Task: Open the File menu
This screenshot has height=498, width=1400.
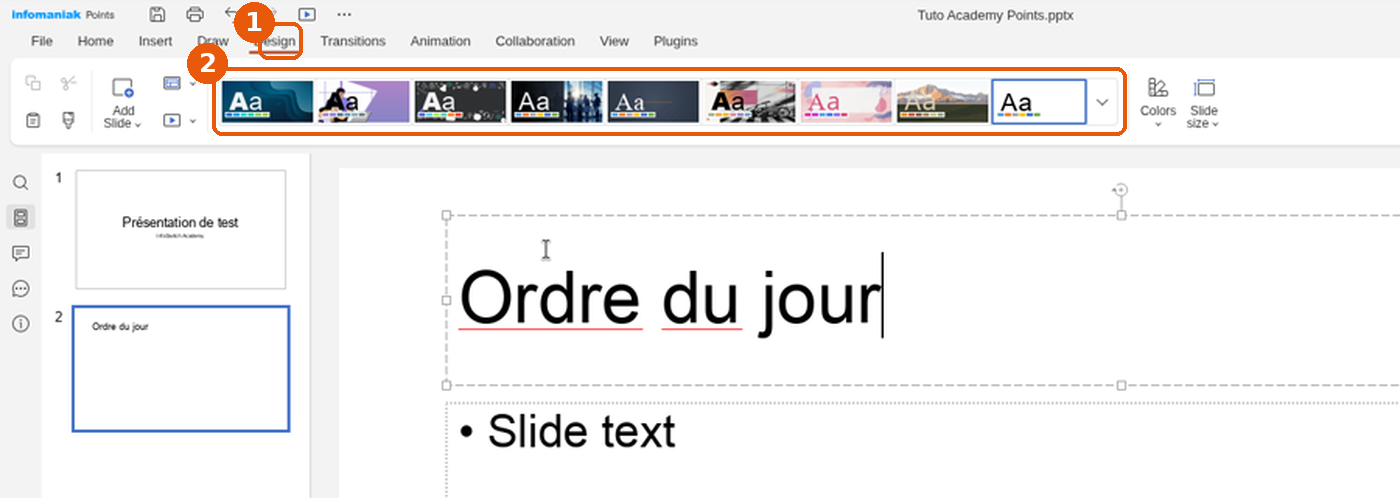Action: 42,41
